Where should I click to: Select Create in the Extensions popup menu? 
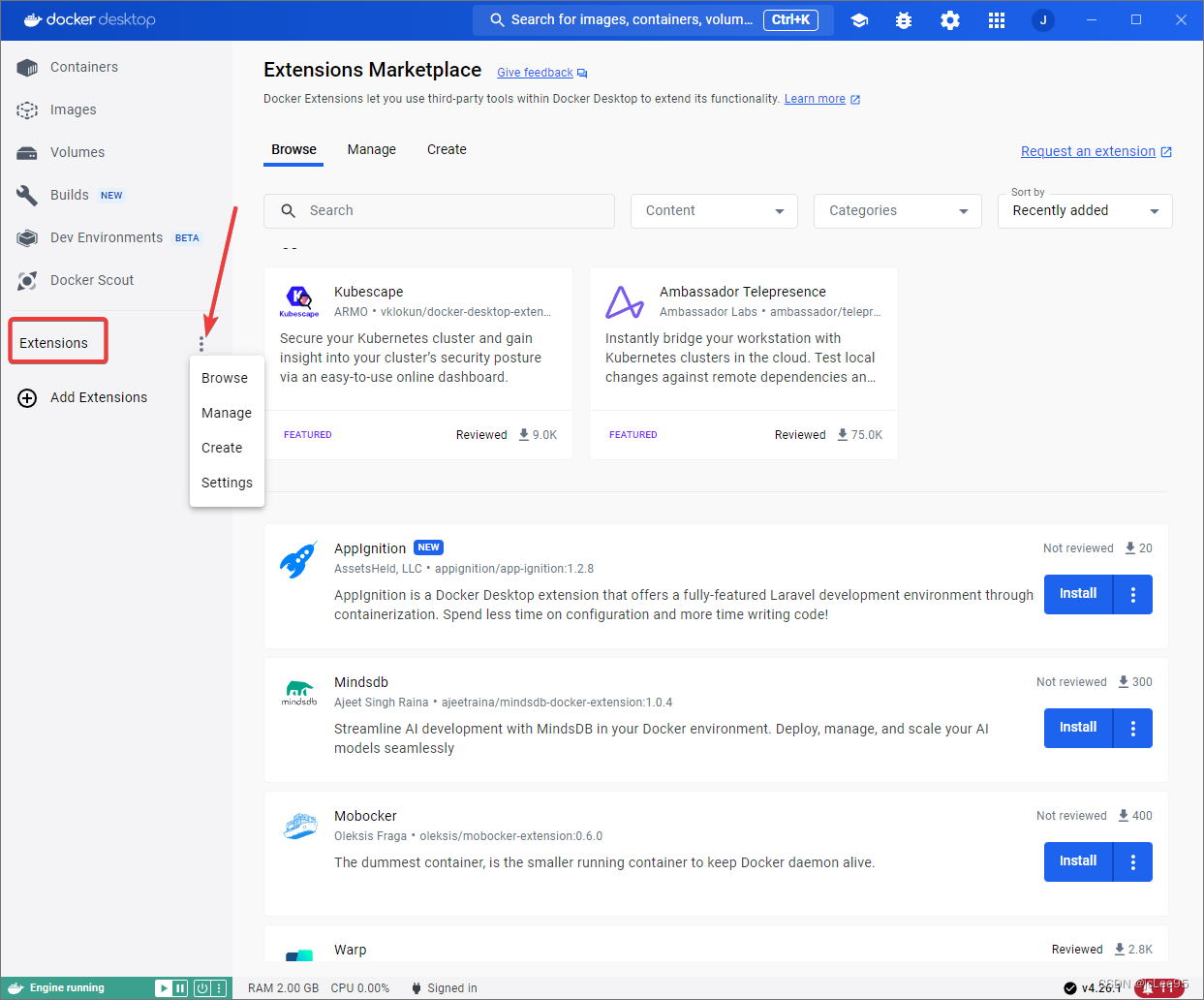pyautogui.click(x=227, y=448)
